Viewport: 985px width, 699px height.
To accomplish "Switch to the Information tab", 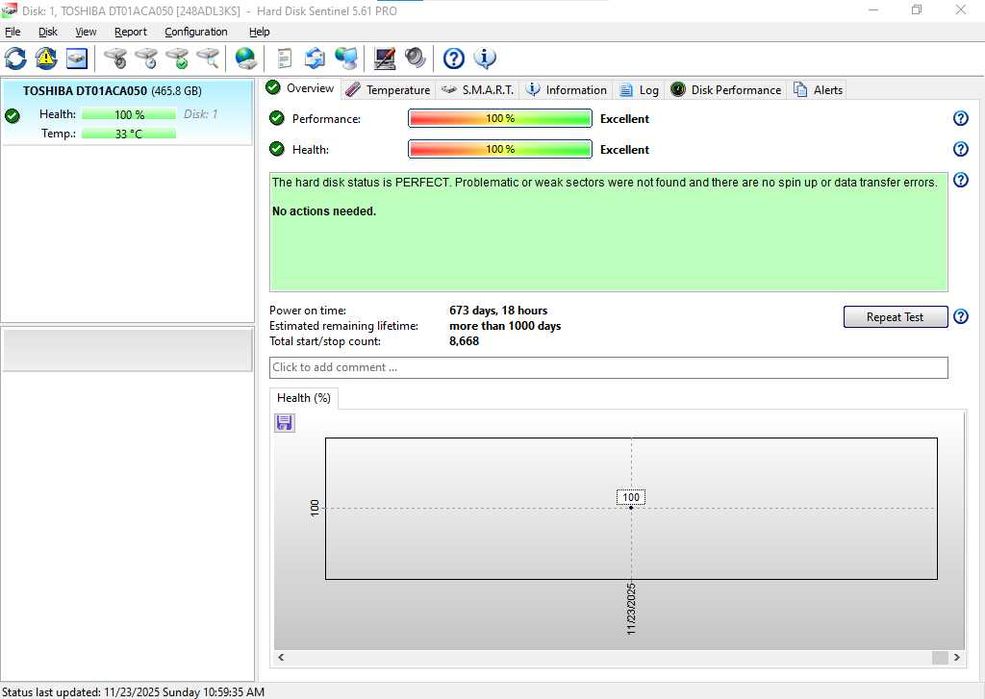I will [x=567, y=90].
